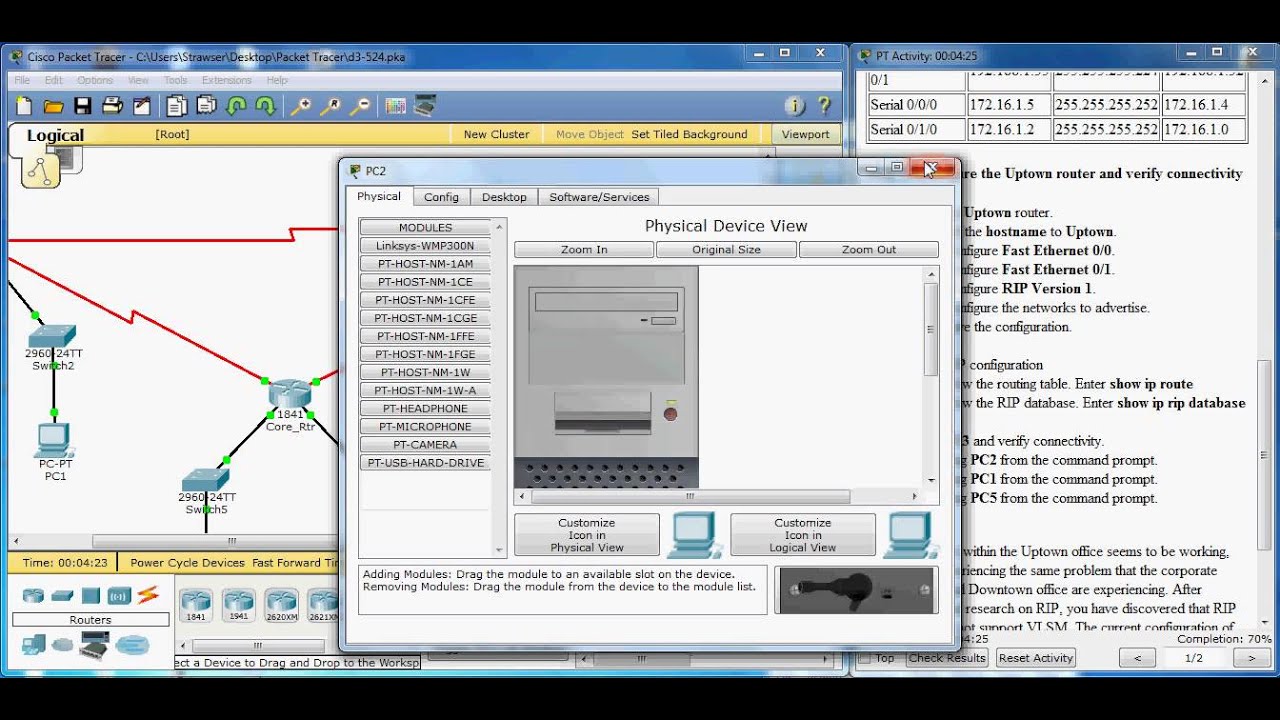Viewport: 1280px width, 720px height.
Task: Pick the 1941 router model
Action: (x=239, y=606)
